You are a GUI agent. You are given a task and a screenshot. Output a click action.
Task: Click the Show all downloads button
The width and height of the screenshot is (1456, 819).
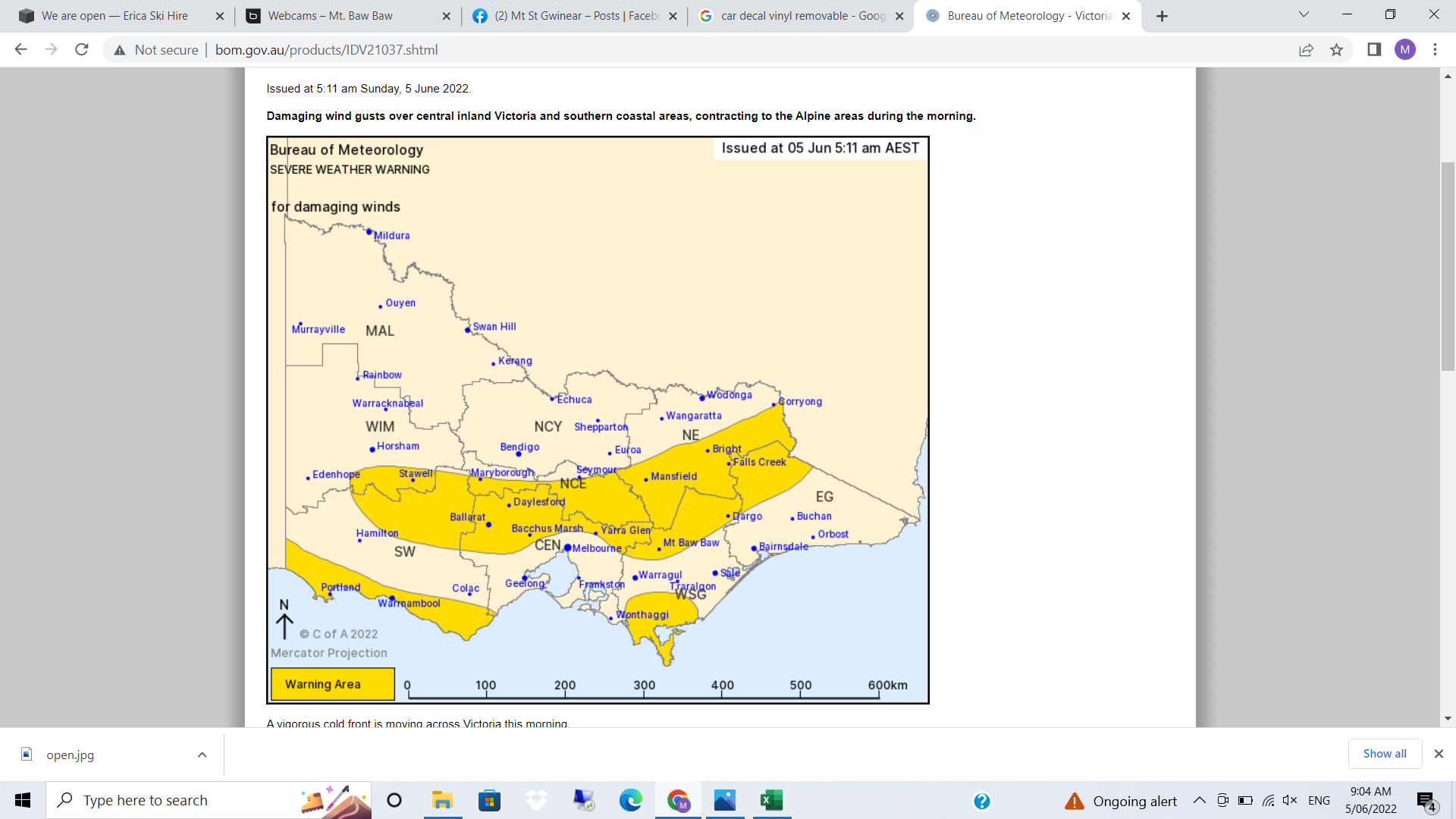tap(1385, 754)
